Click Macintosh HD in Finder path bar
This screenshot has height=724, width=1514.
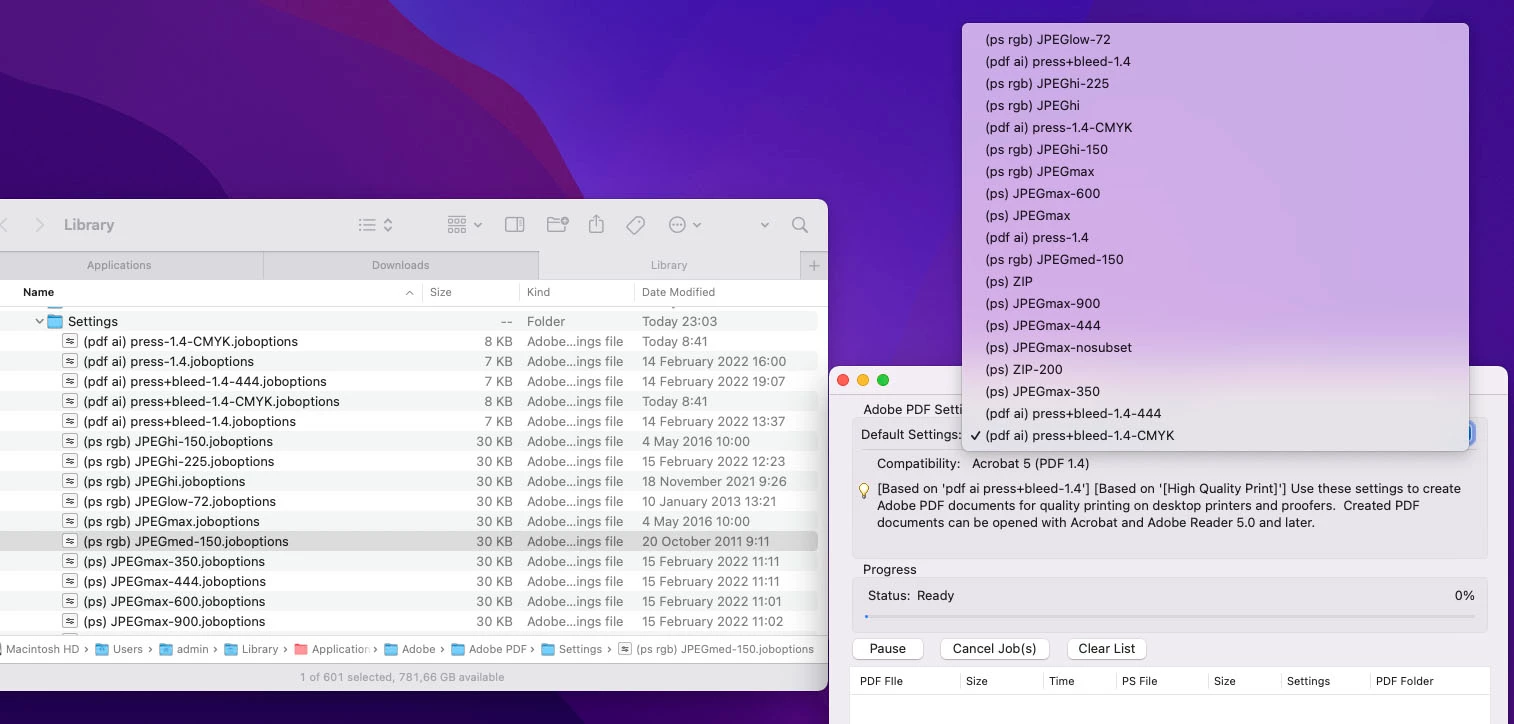(x=41, y=649)
